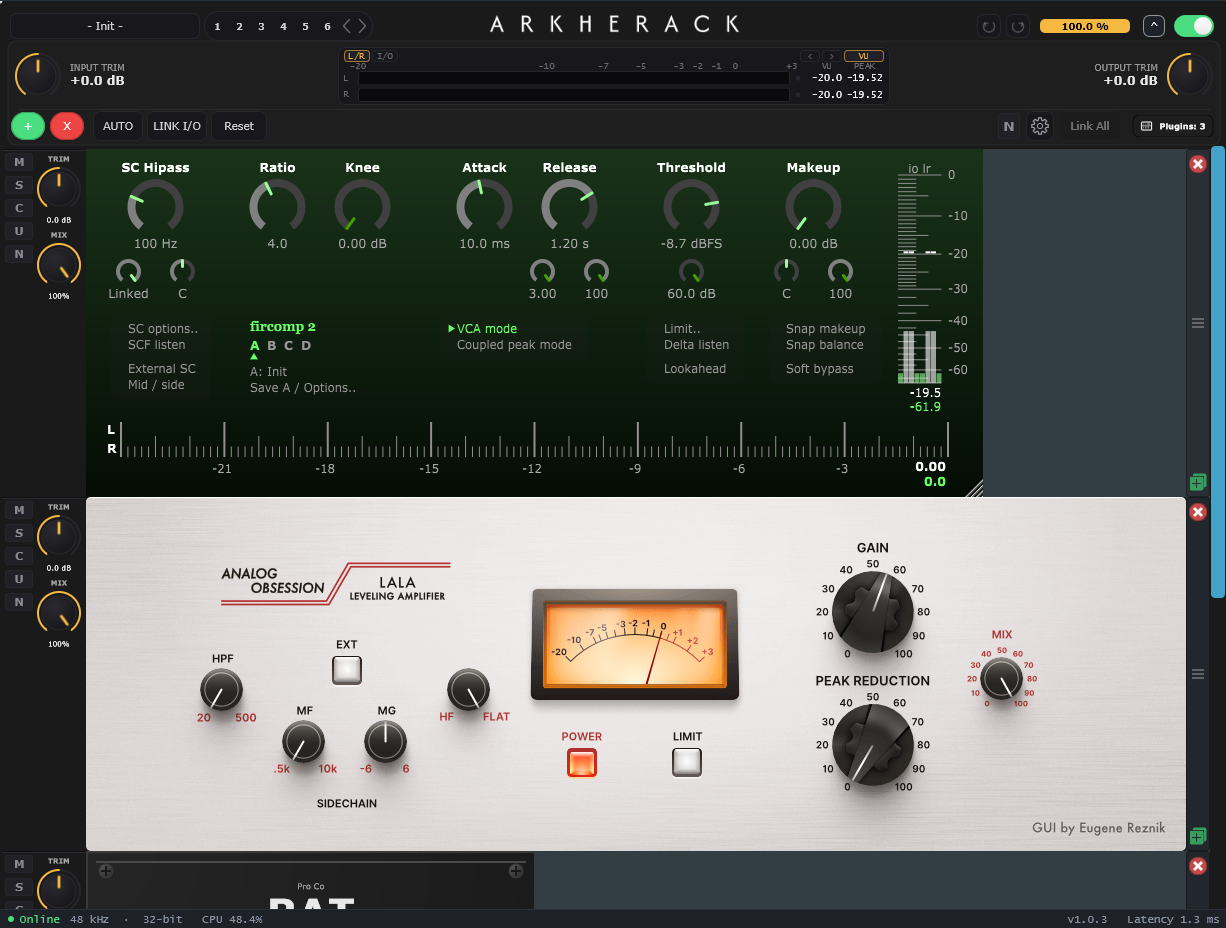Click the N icon next to settings gear
This screenshot has width=1226, height=928.
[1009, 126]
